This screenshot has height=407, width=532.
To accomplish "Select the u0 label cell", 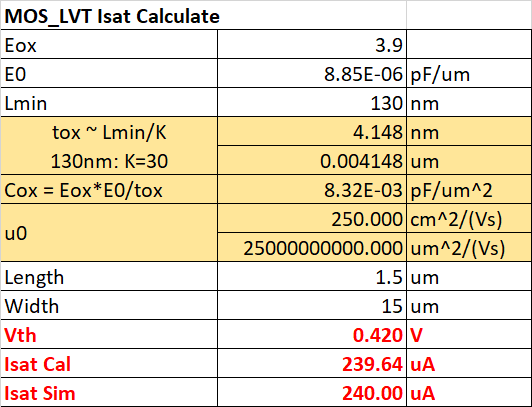I will 109,233.
